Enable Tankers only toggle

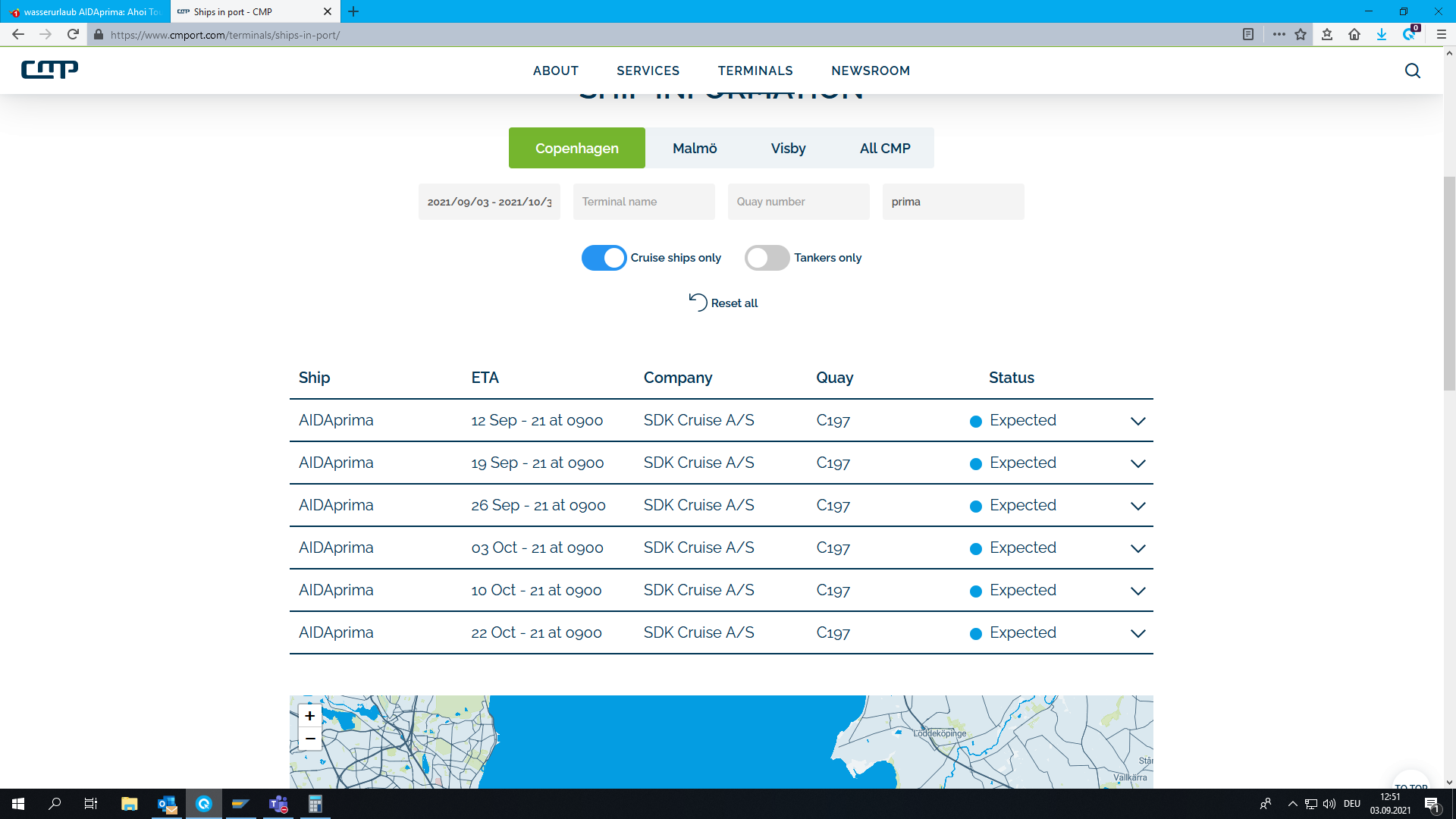pyautogui.click(x=767, y=258)
